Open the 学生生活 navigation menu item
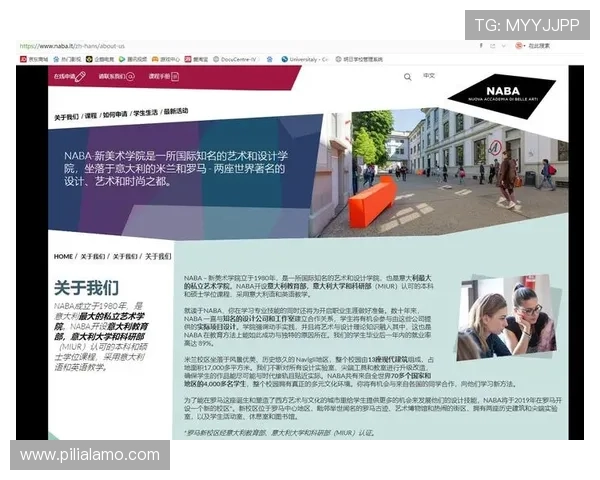 [x=145, y=113]
